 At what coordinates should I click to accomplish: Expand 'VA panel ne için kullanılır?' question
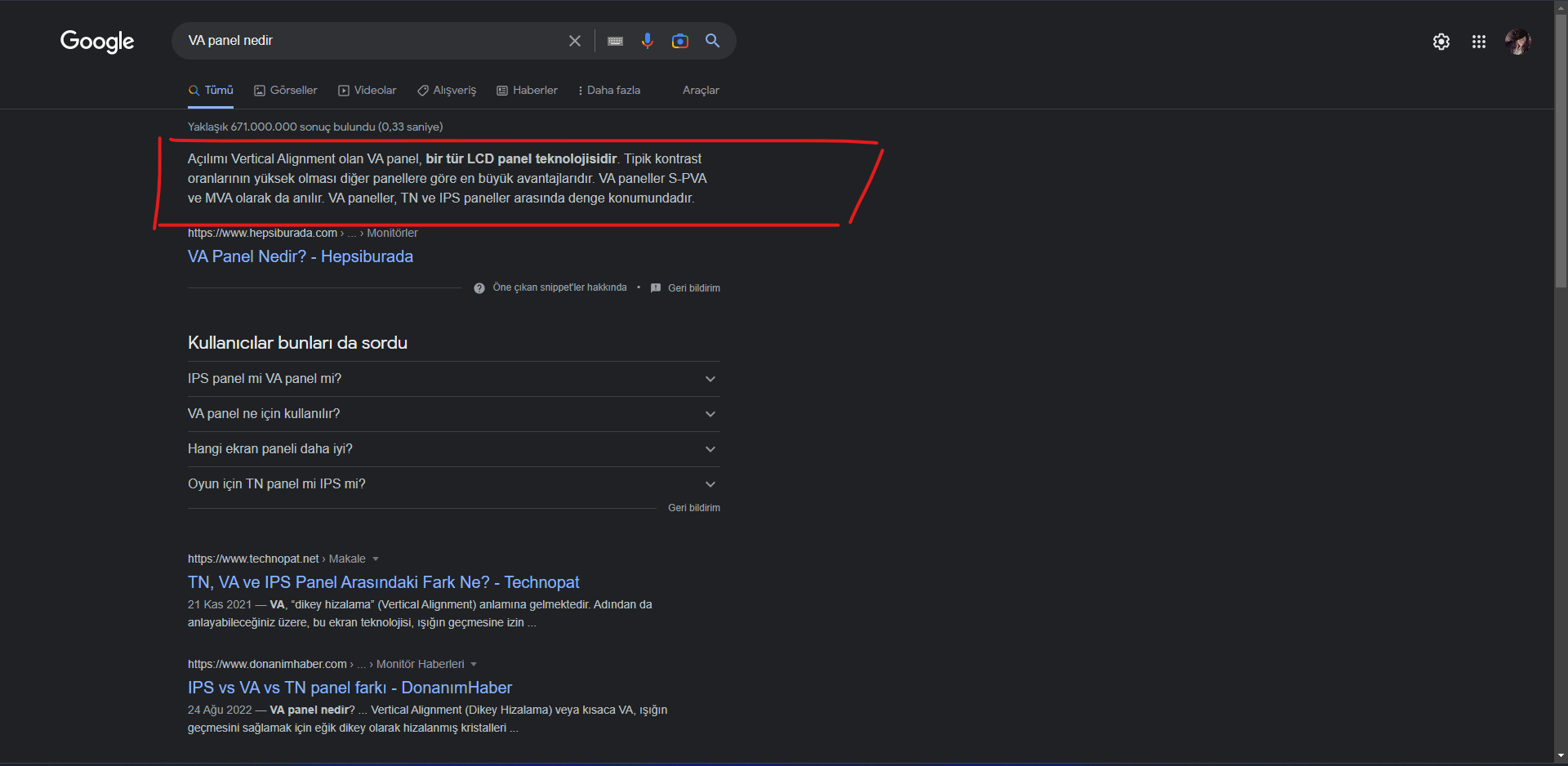454,414
